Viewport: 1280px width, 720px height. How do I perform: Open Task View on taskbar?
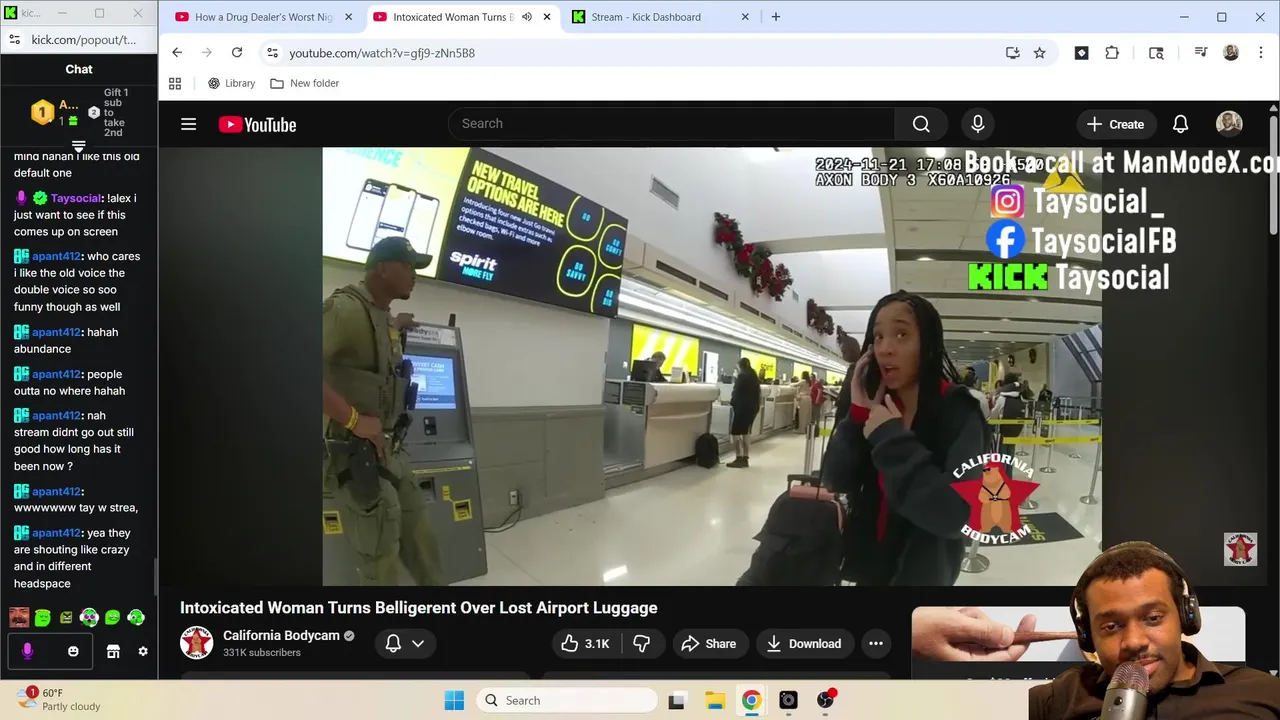[x=677, y=700]
